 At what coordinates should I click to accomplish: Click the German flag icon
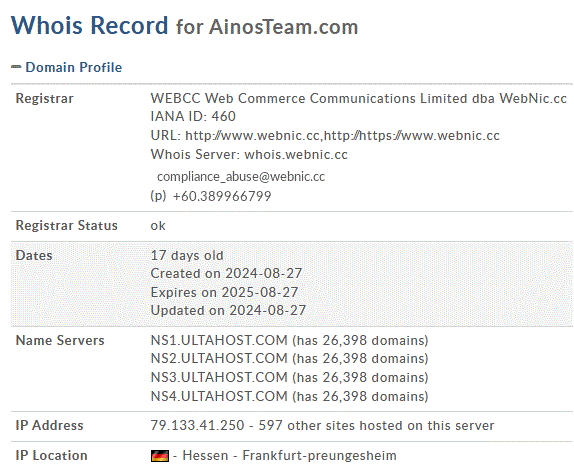(x=160, y=456)
